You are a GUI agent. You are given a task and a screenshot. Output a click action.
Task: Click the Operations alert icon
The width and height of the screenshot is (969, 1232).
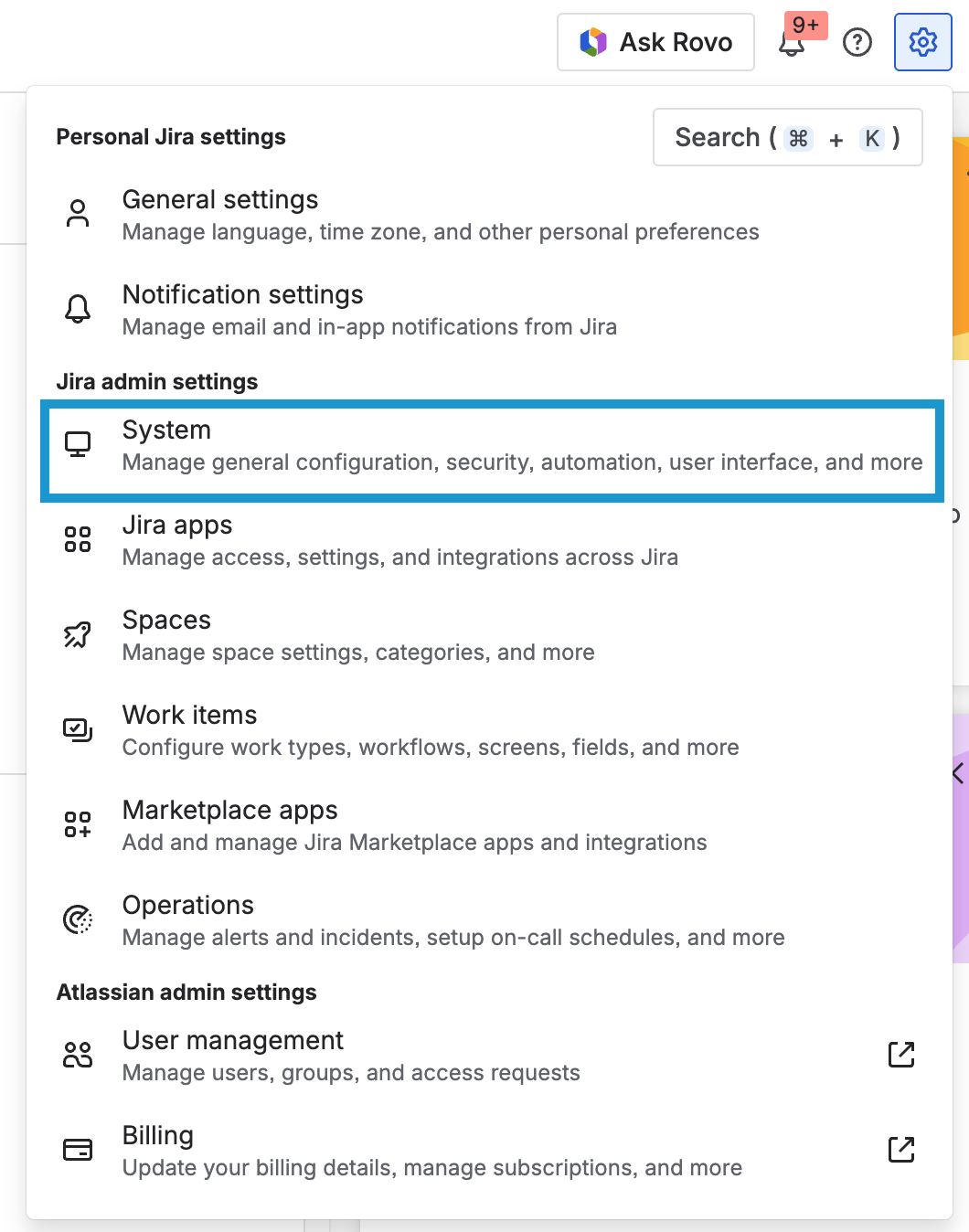pyautogui.click(x=79, y=919)
